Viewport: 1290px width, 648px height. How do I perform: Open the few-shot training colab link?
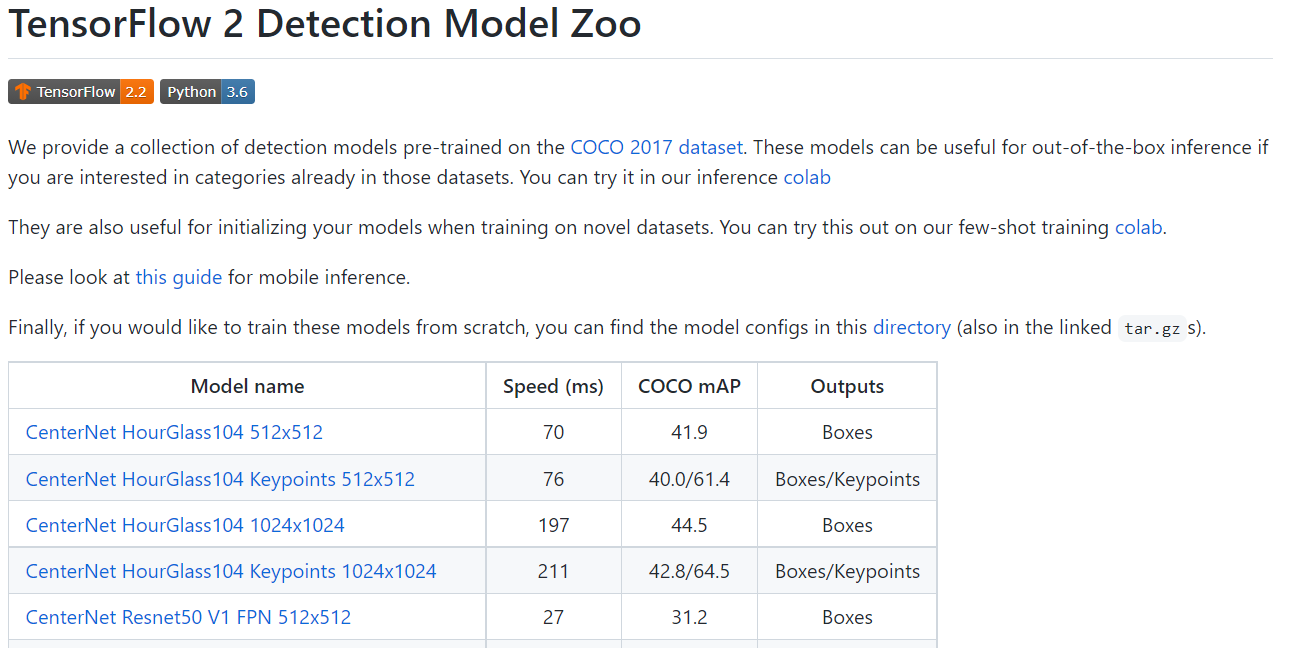pos(1138,227)
